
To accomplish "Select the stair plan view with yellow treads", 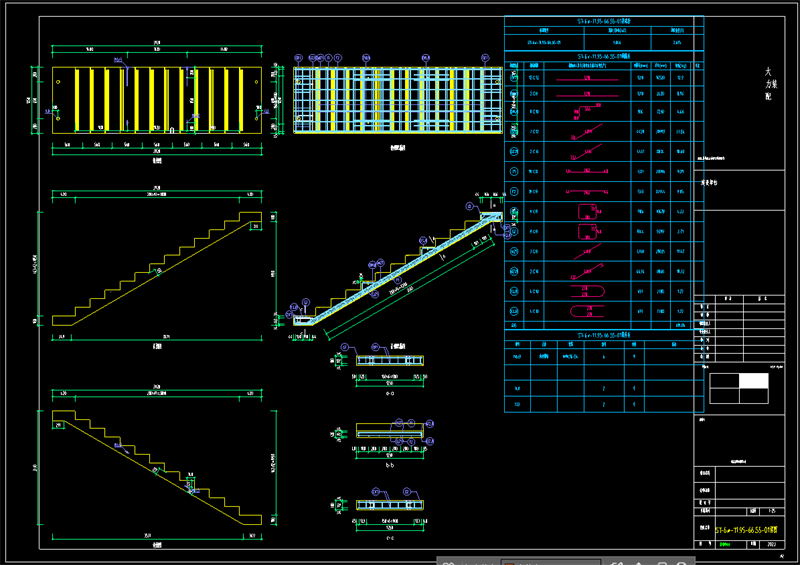I will coord(157,100).
